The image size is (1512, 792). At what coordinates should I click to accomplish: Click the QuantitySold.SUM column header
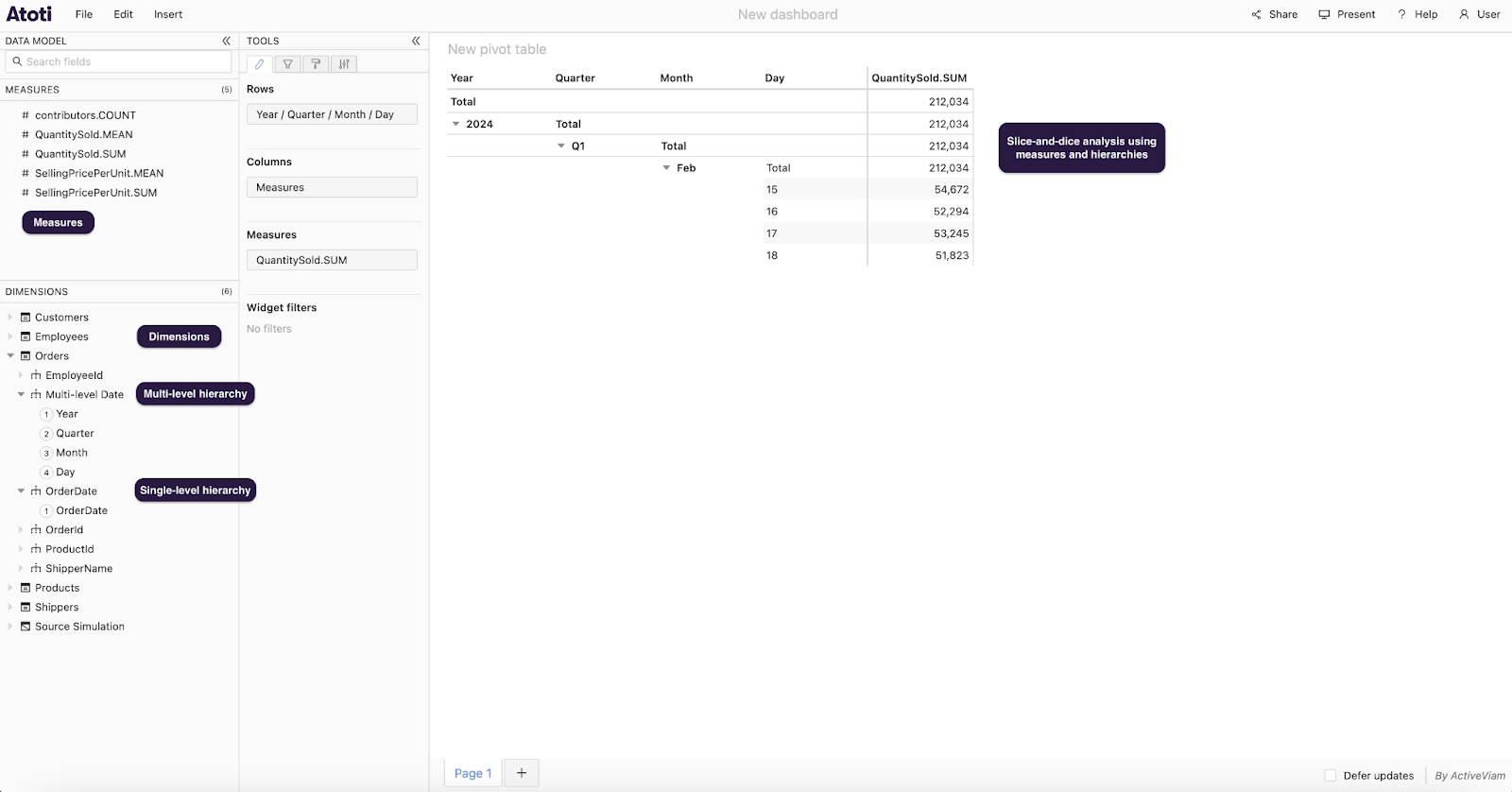point(919,78)
